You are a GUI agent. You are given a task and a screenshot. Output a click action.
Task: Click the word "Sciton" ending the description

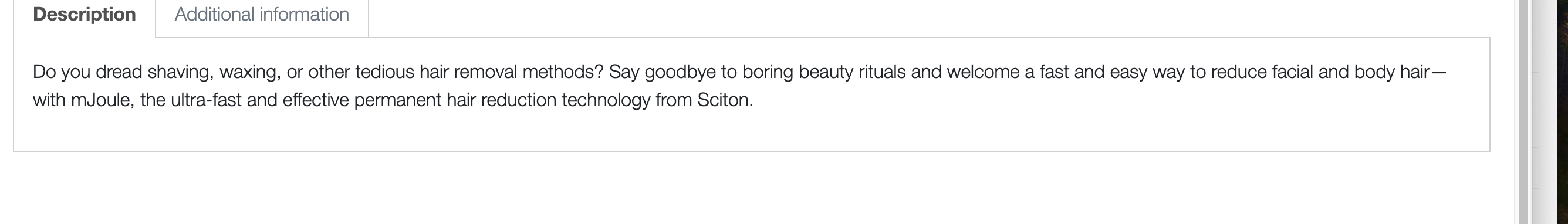tap(722, 100)
